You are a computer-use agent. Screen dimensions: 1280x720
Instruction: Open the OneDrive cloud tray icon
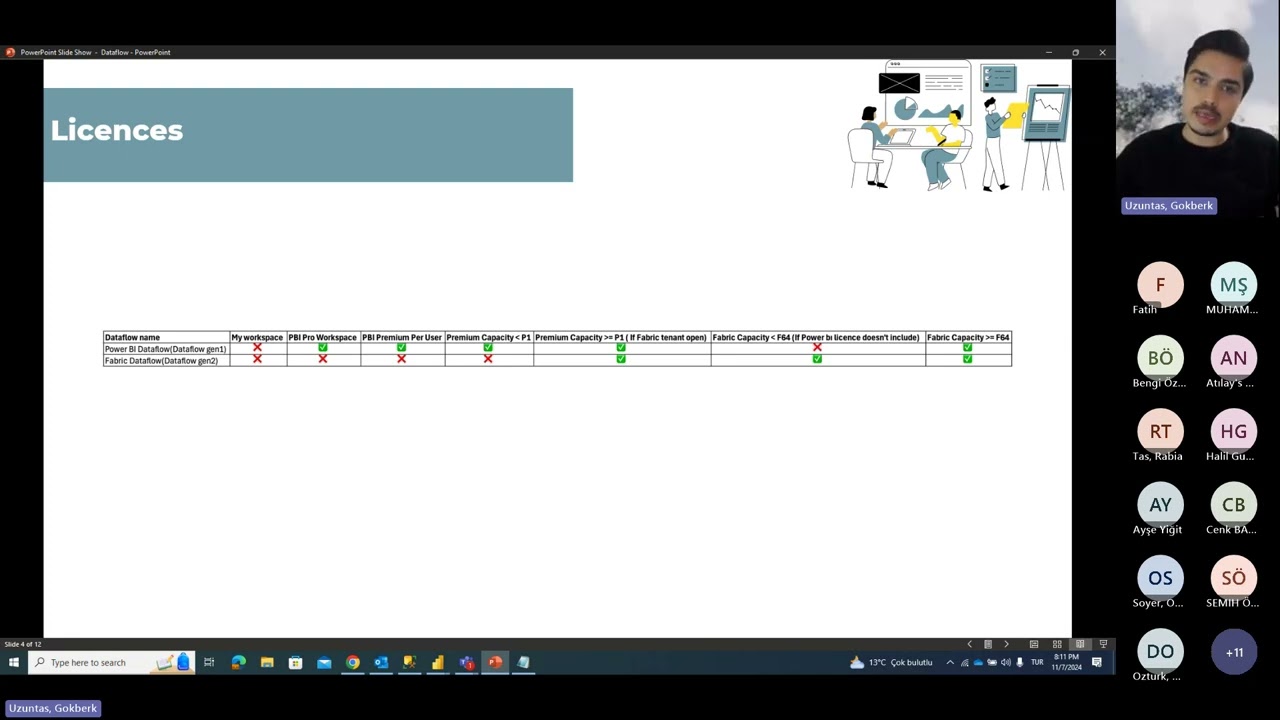(x=978, y=662)
